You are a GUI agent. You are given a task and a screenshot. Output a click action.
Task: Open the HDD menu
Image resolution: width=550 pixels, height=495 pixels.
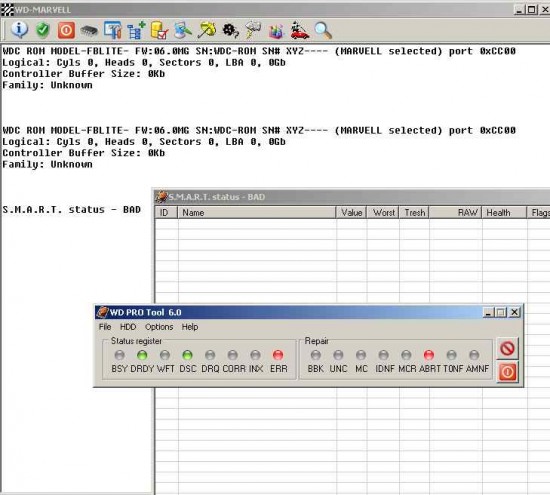[x=128, y=327]
